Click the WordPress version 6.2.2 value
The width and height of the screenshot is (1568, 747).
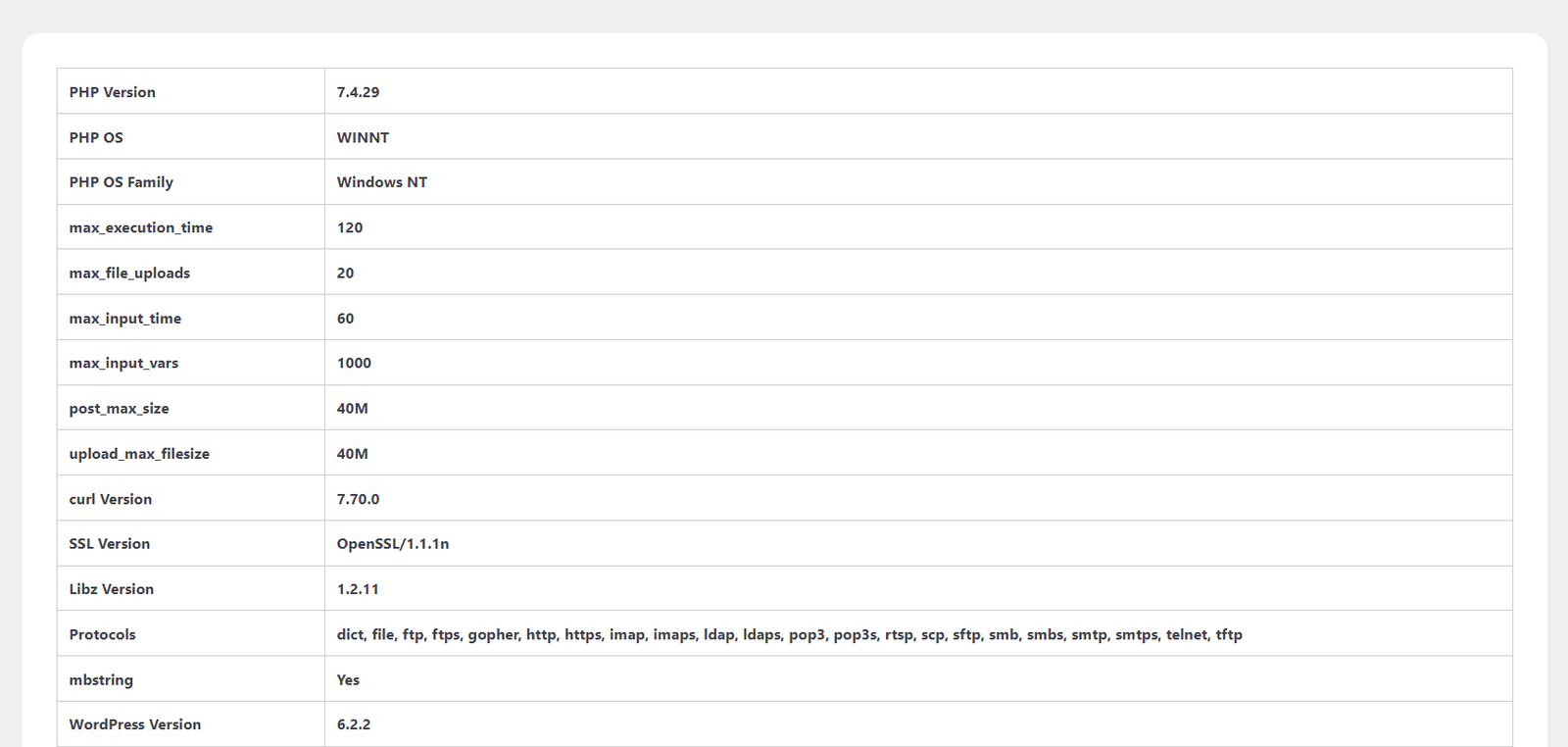click(354, 724)
